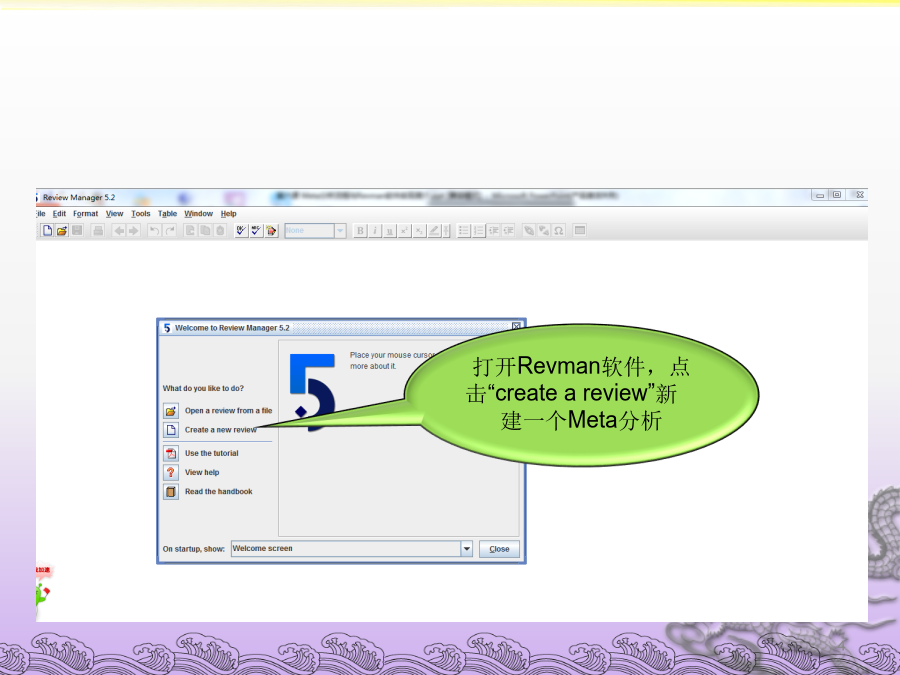Click Read the handbook
The width and height of the screenshot is (900, 675).
pyautogui.click(x=219, y=492)
